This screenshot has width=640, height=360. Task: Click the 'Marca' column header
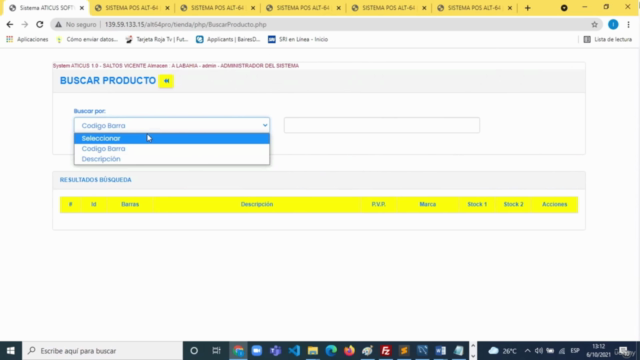click(x=427, y=204)
